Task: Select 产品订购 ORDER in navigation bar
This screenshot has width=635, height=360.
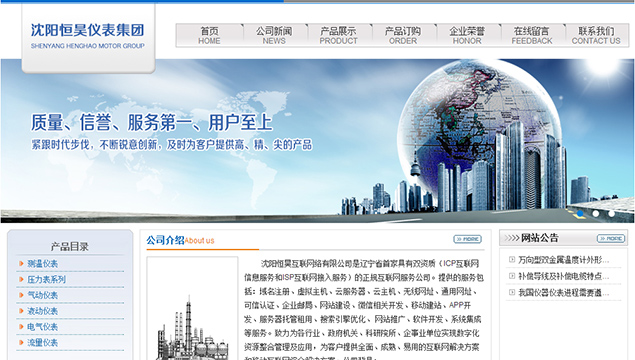Action: click(403, 35)
